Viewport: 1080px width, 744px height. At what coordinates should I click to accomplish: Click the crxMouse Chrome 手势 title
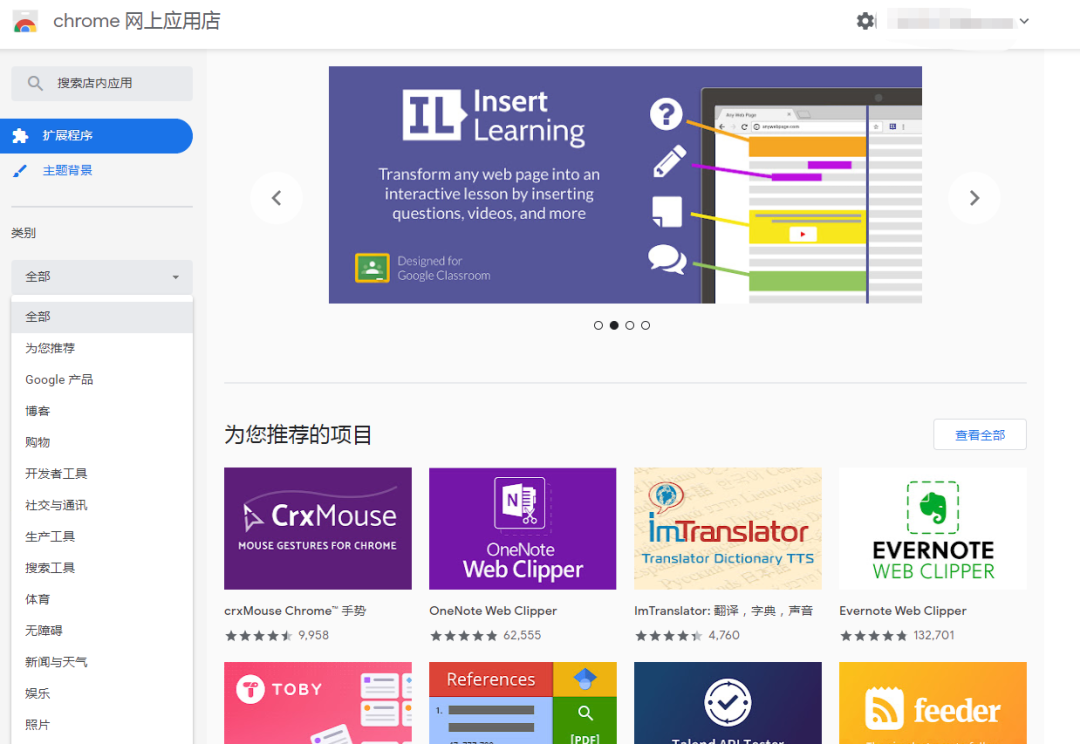(x=295, y=611)
